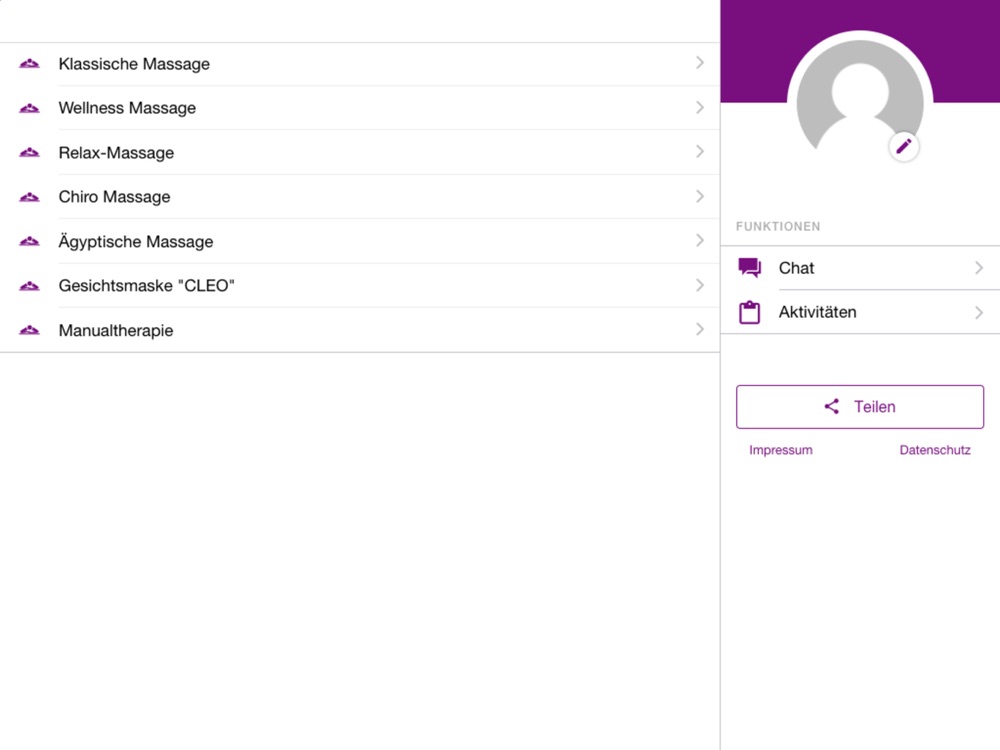Select the Manualtherapie entry

click(360, 330)
